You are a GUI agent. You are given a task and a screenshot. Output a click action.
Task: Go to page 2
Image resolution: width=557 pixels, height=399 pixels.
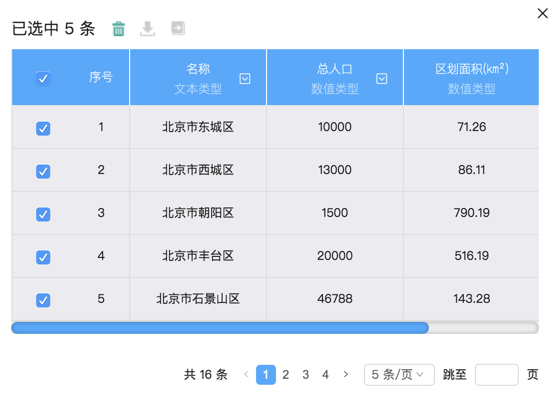pyautogui.click(x=286, y=374)
